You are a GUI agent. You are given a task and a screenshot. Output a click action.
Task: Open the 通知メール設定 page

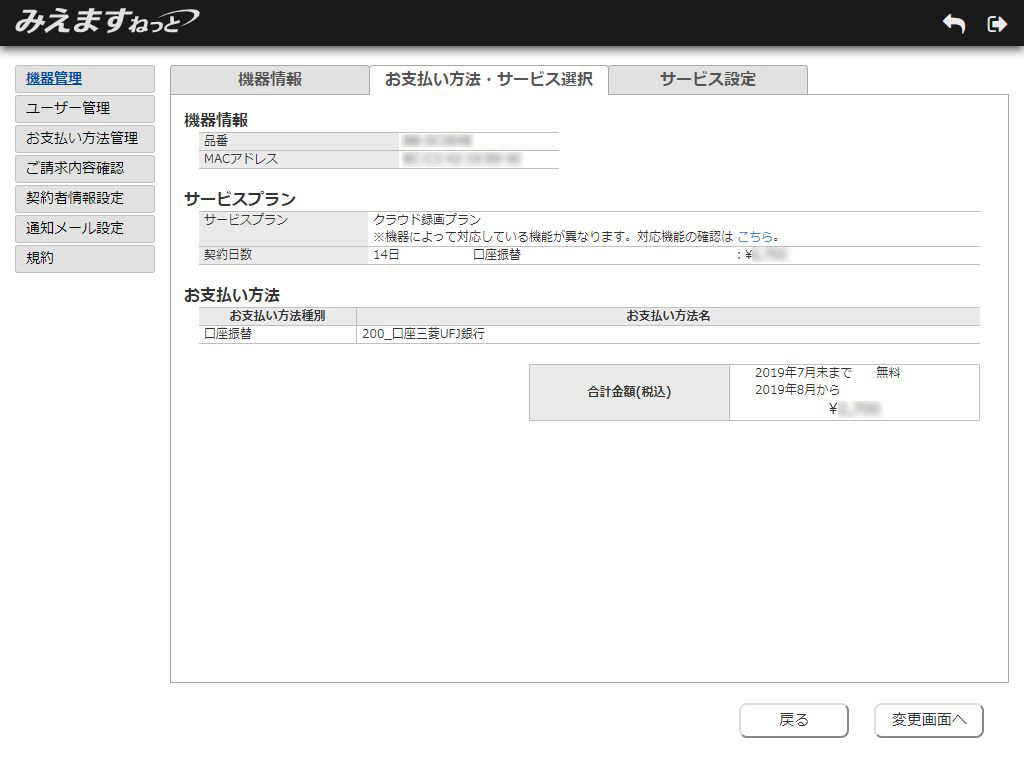[84, 229]
